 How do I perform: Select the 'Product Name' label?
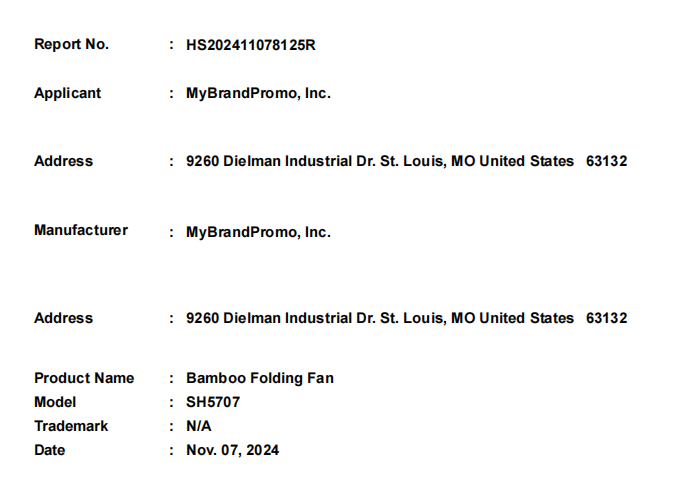pos(84,378)
